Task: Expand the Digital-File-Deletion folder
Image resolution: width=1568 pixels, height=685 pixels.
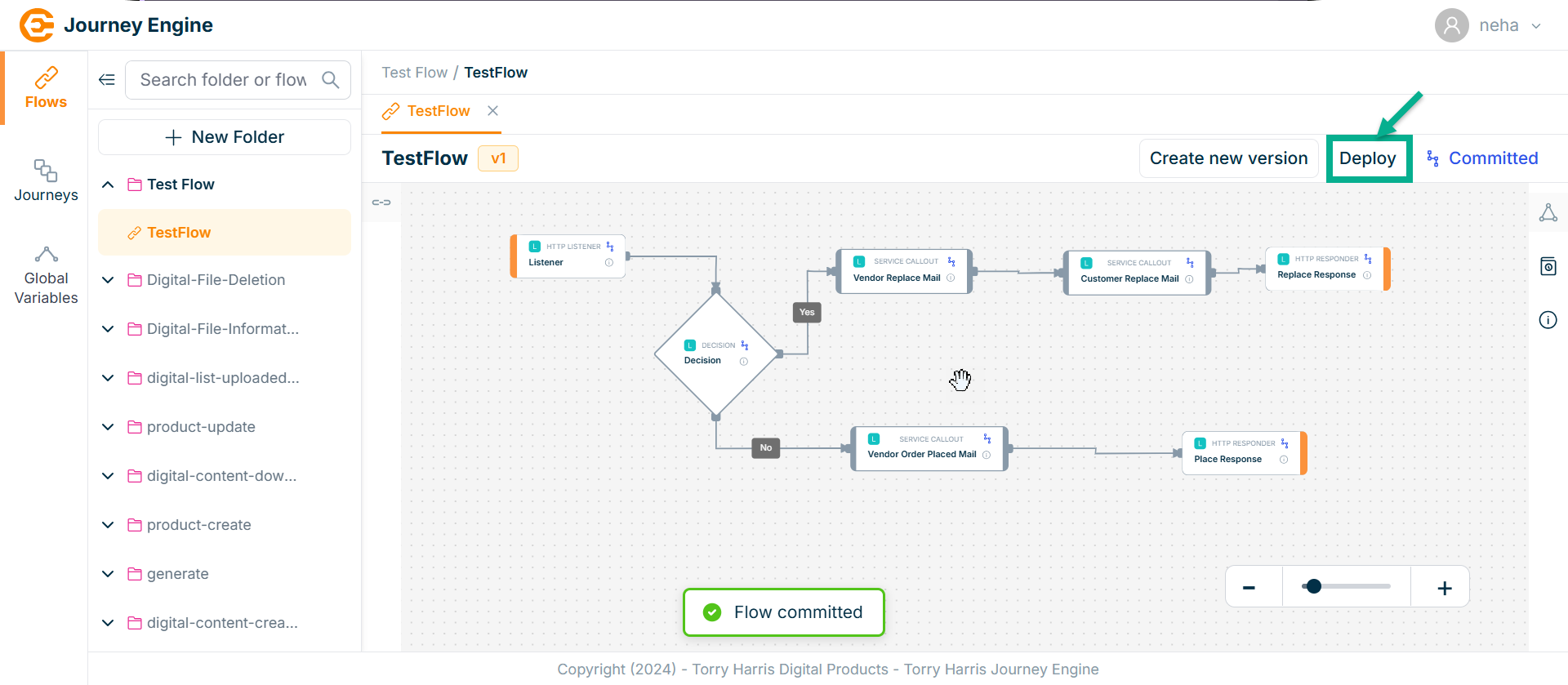Action: coord(108,280)
